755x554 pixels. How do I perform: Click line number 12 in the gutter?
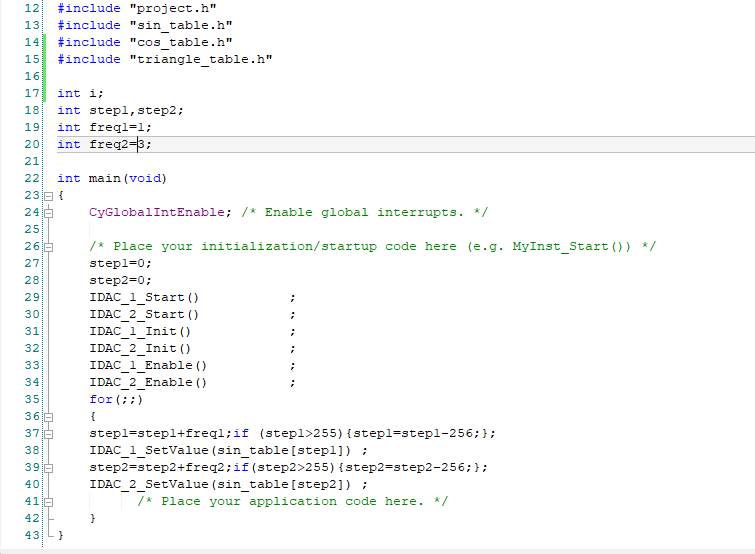click(32, 8)
